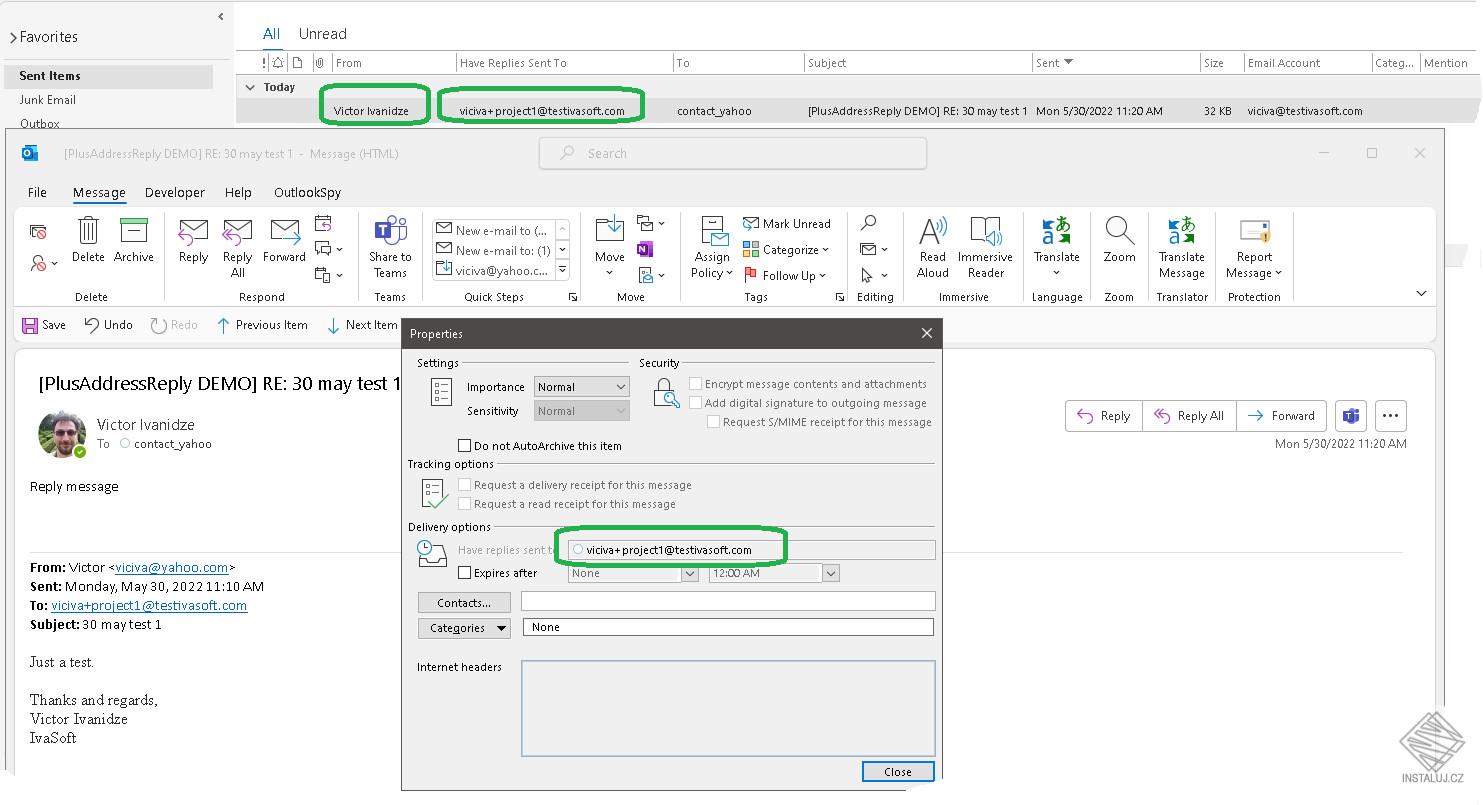Open the Follow Up dropdown

click(x=787, y=276)
